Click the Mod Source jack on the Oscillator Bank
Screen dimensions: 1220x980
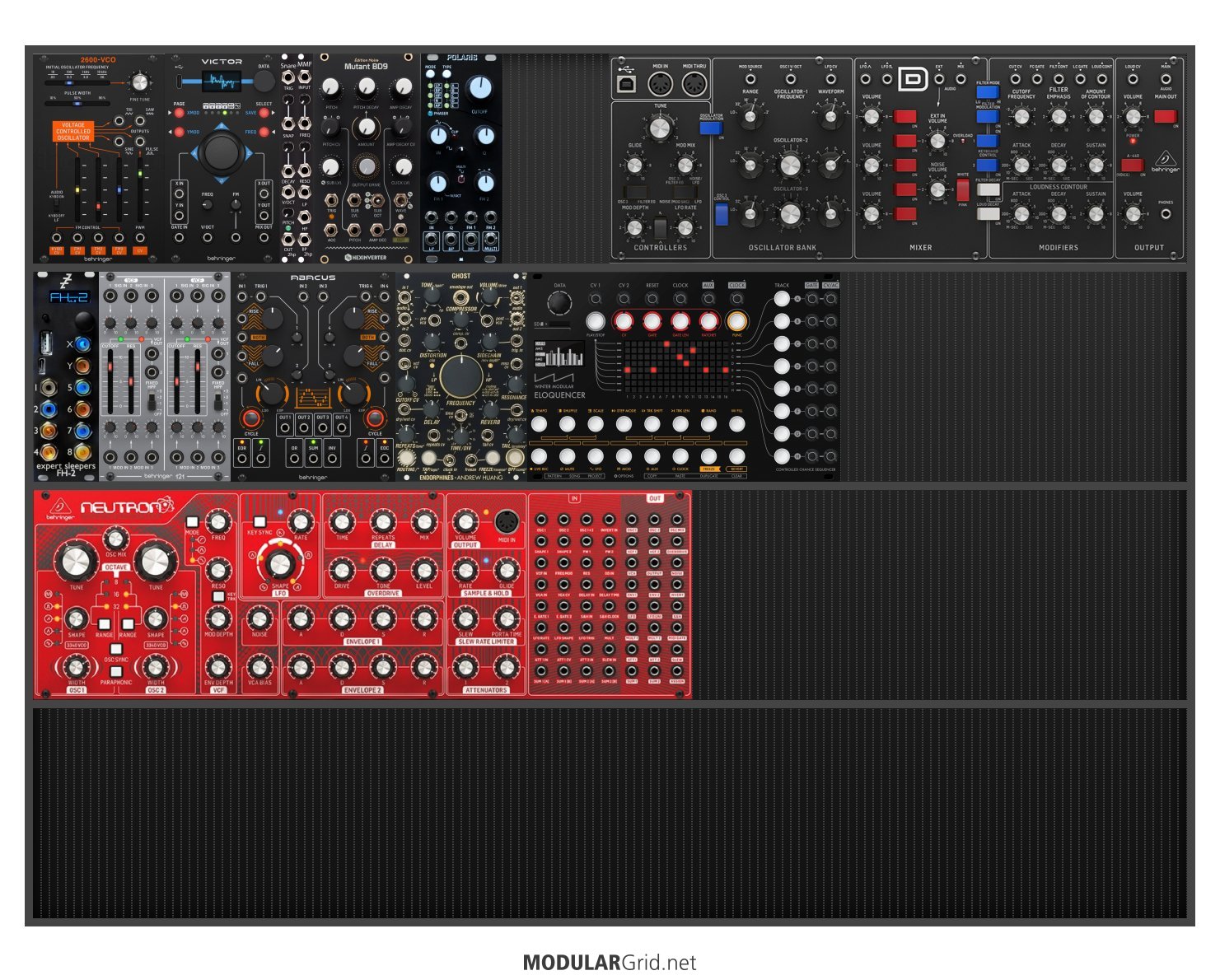pos(750,80)
